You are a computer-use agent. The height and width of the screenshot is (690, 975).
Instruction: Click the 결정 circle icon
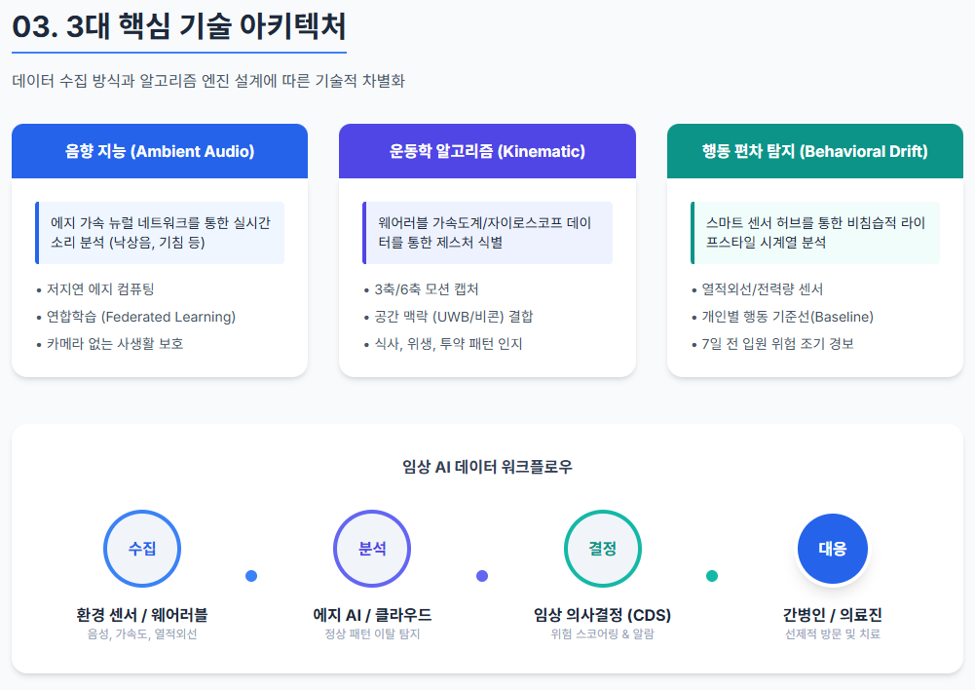603,548
